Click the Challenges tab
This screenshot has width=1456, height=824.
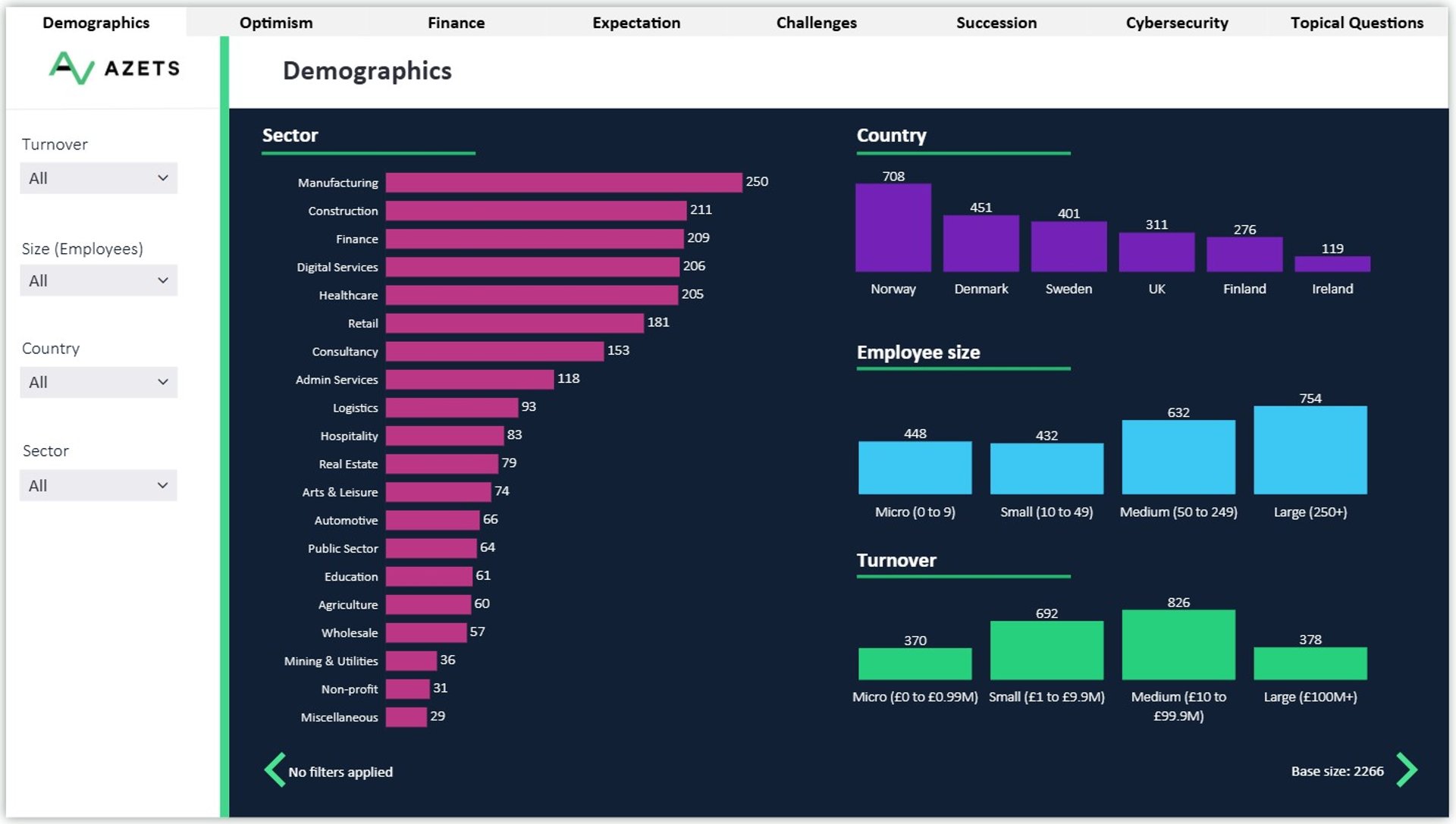click(x=817, y=23)
